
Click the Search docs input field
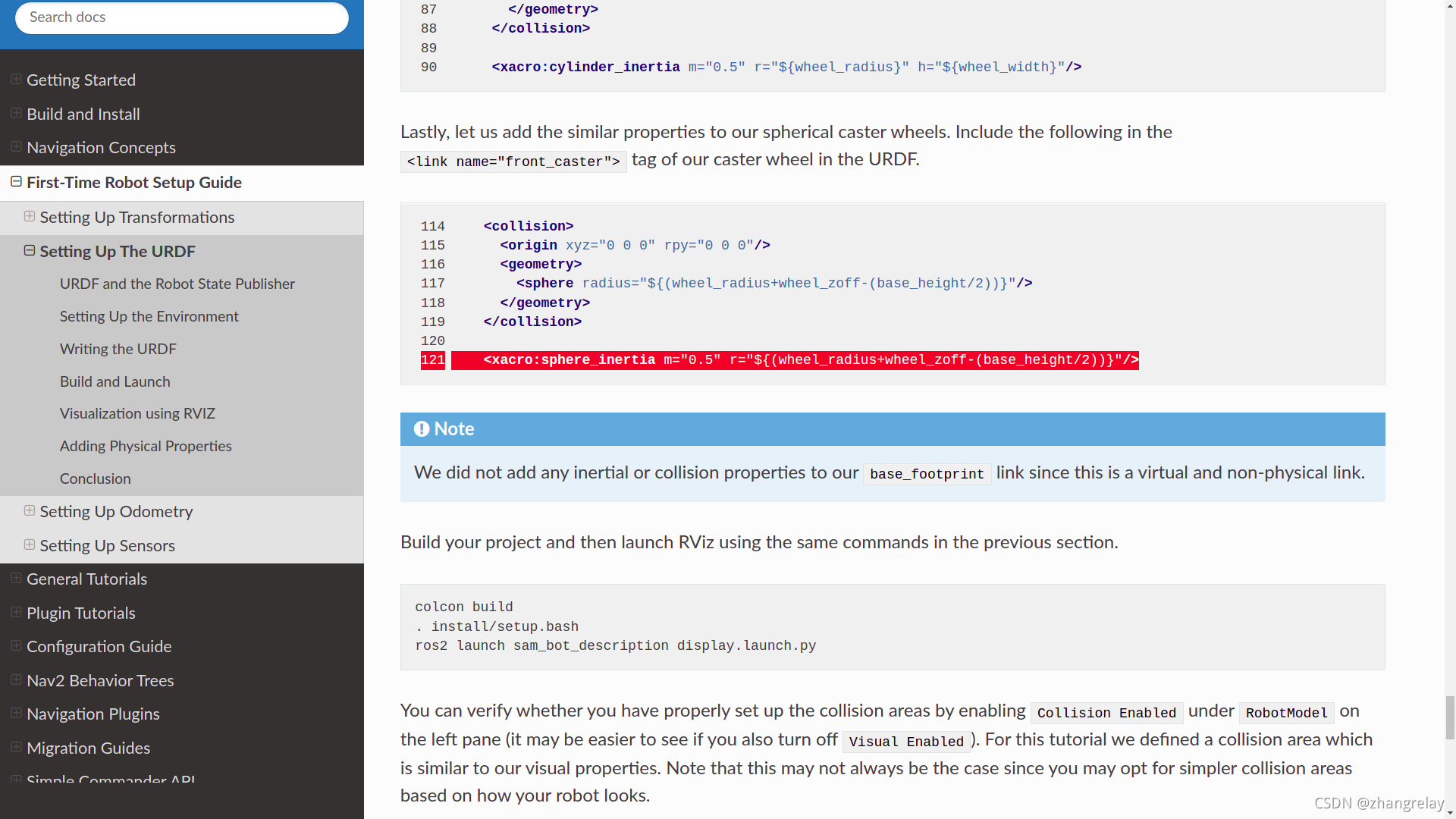[x=182, y=17]
